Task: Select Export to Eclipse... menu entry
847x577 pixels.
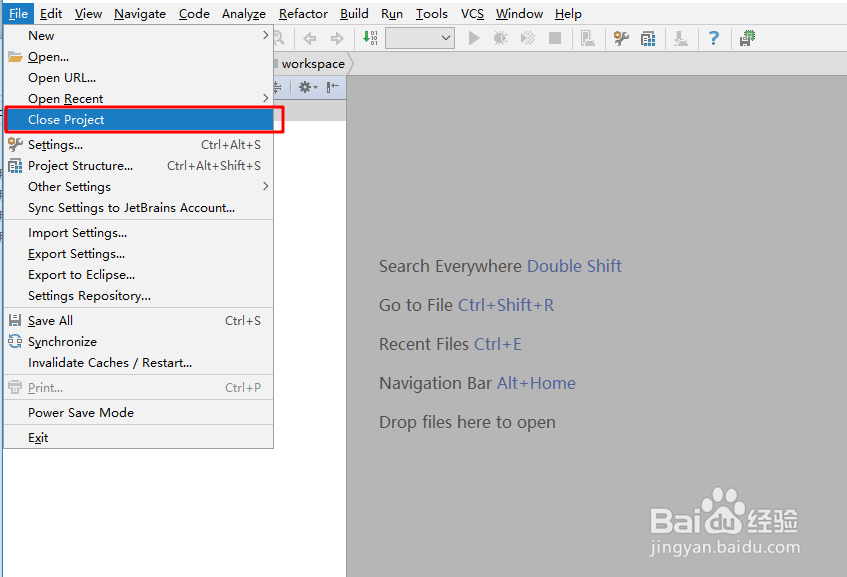Action: (138, 274)
